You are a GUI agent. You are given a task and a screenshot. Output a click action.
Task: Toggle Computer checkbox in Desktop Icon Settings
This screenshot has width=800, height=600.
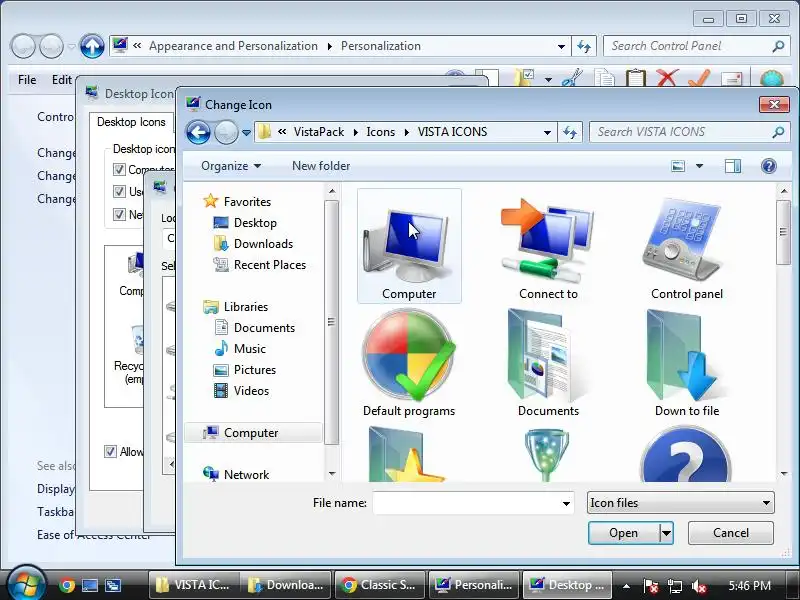point(119,169)
